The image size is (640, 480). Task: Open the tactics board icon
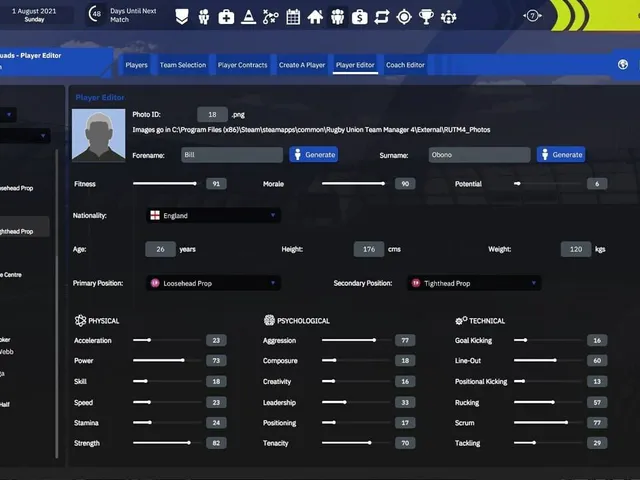[x=271, y=17]
